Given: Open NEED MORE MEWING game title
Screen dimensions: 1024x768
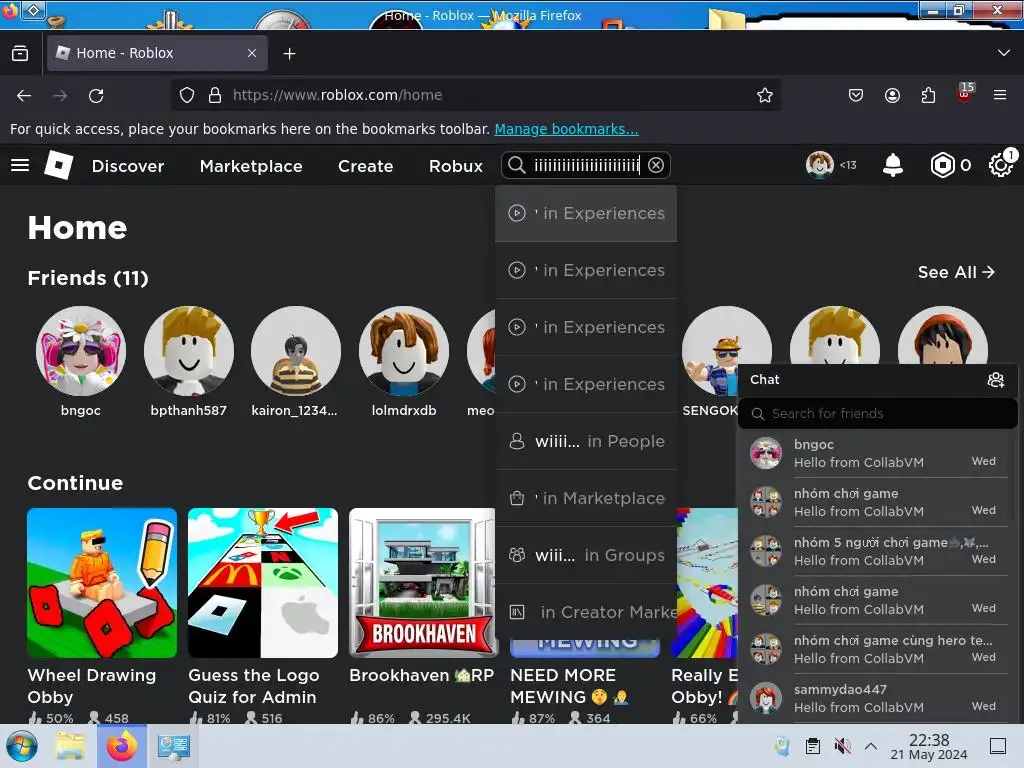Looking at the screenshot, I should pos(569,686).
